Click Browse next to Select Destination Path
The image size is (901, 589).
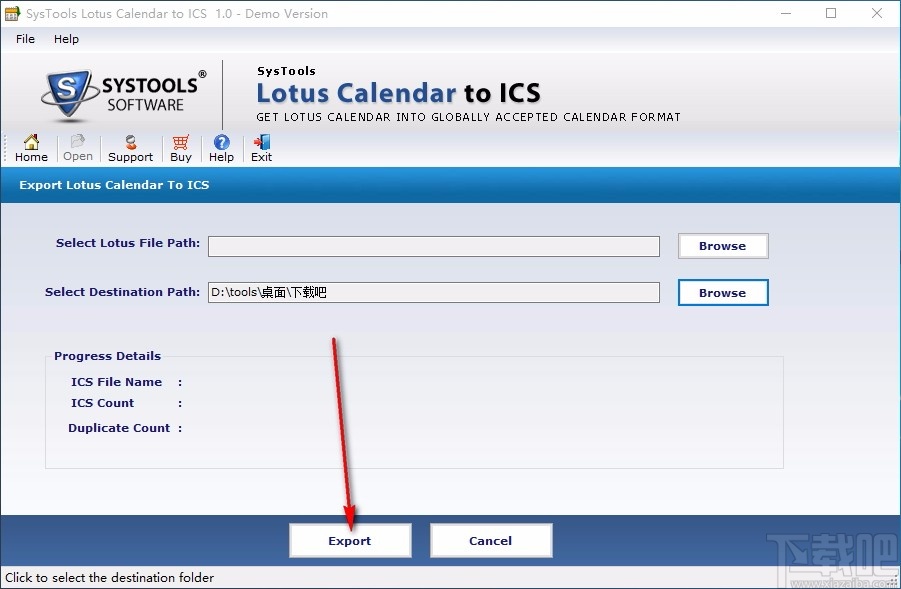(722, 292)
